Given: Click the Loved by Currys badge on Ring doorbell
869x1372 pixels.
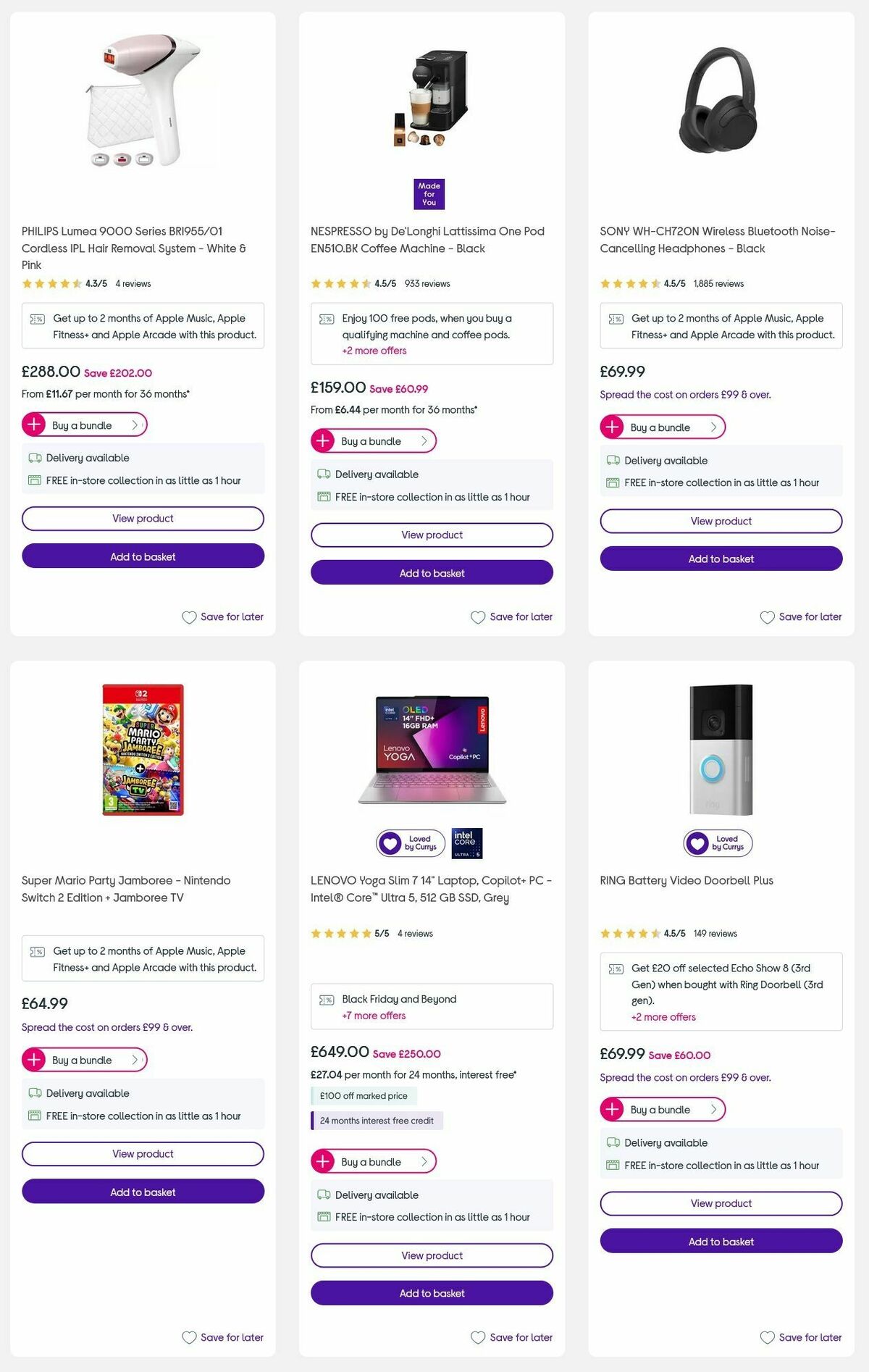Looking at the screenshot, I should coord(717,843).
